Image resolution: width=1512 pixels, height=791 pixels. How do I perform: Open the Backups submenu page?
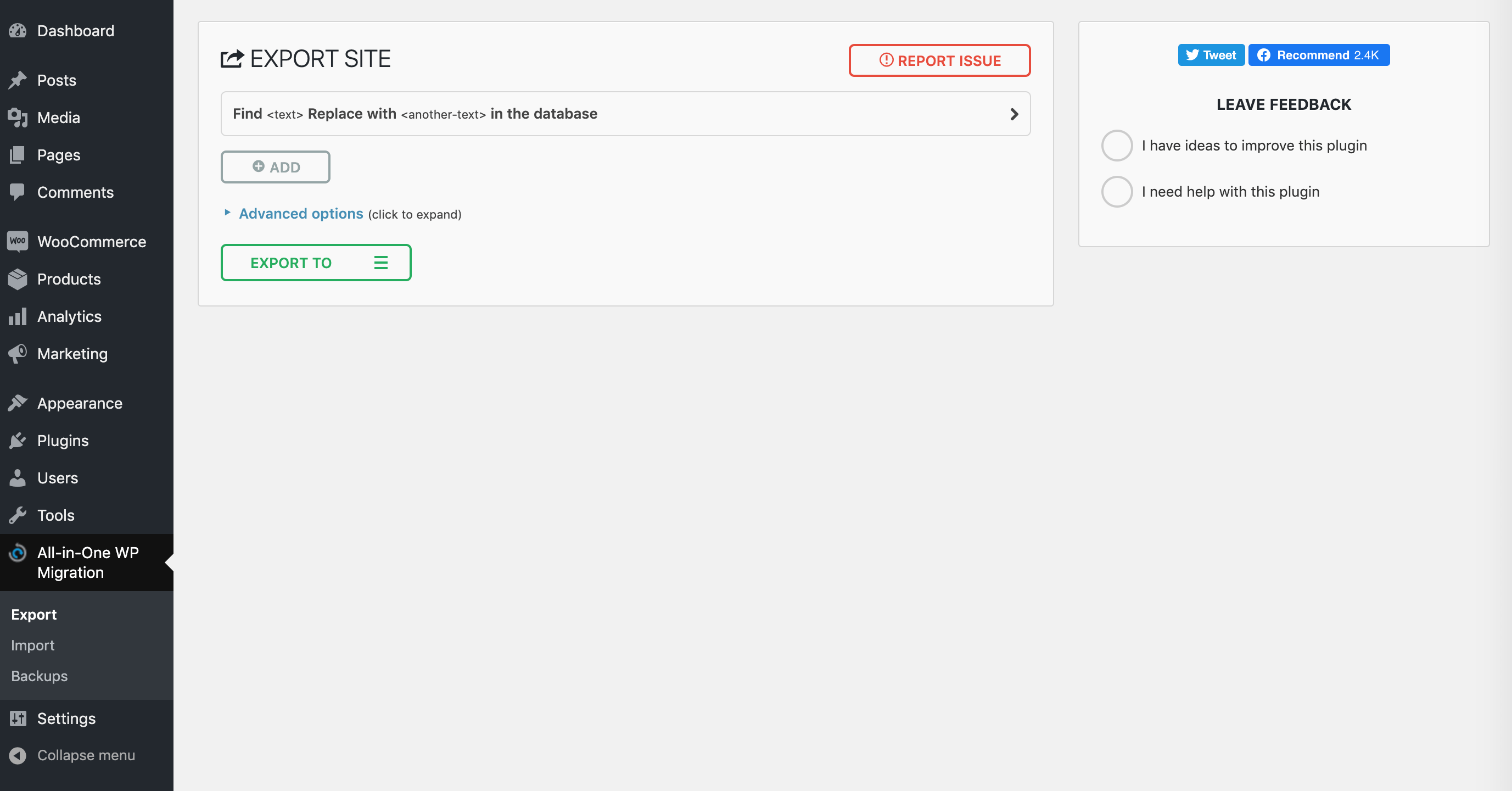(39, 676)
